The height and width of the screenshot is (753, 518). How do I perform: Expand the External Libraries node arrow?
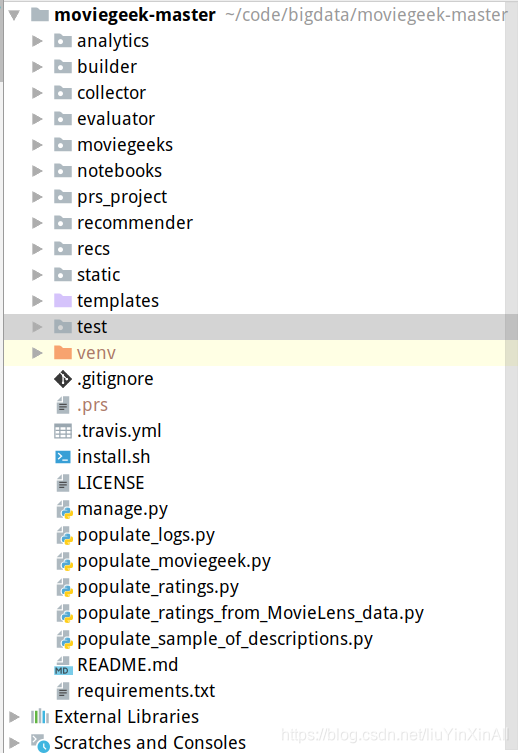coord(14,717)
